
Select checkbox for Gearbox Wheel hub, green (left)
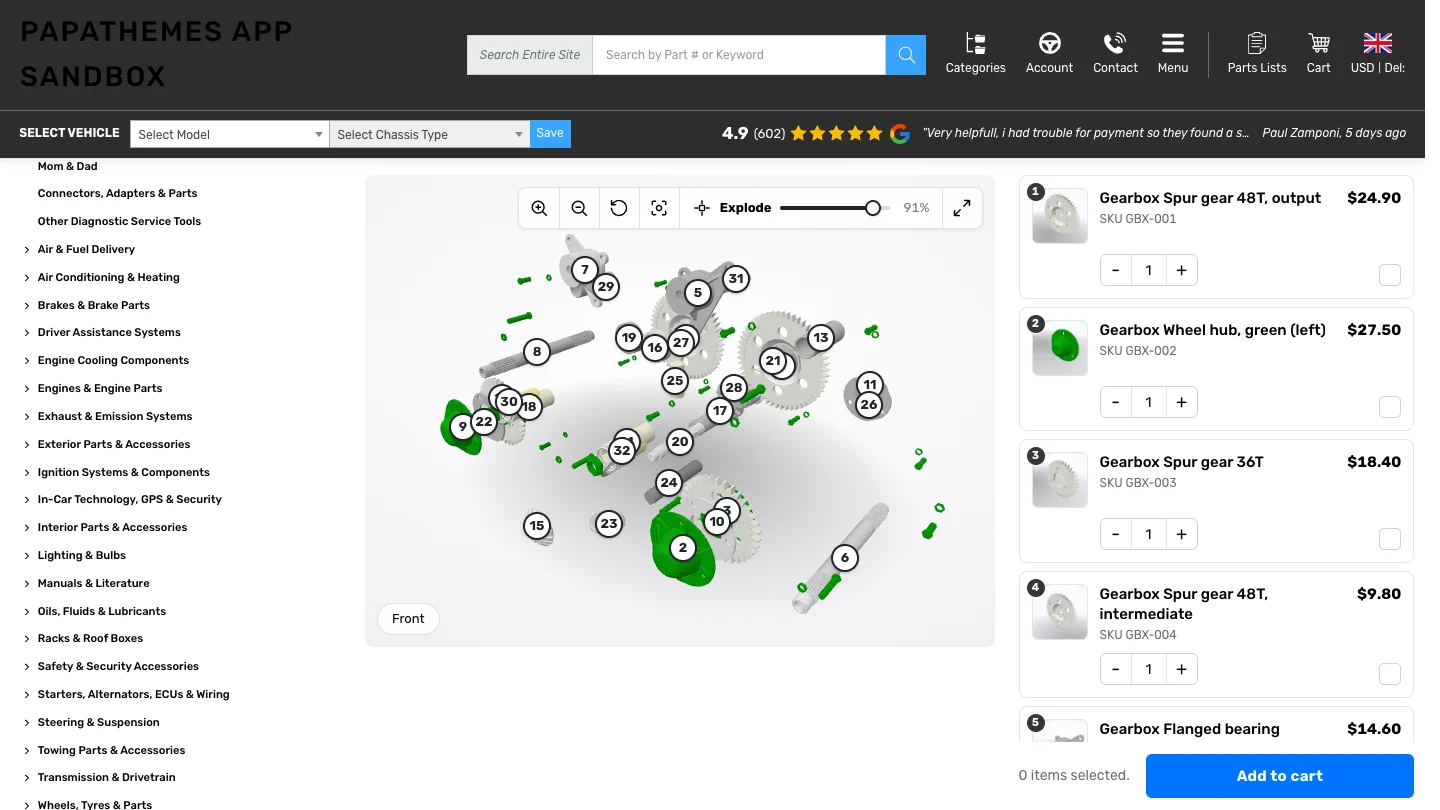(x=1390, y=407)
